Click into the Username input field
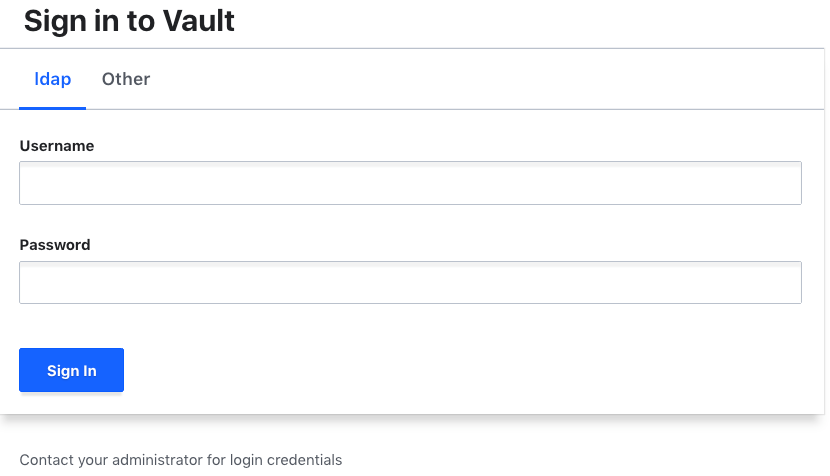The height and width of the screenshot is (476, 830). click(x=410, y=183)
